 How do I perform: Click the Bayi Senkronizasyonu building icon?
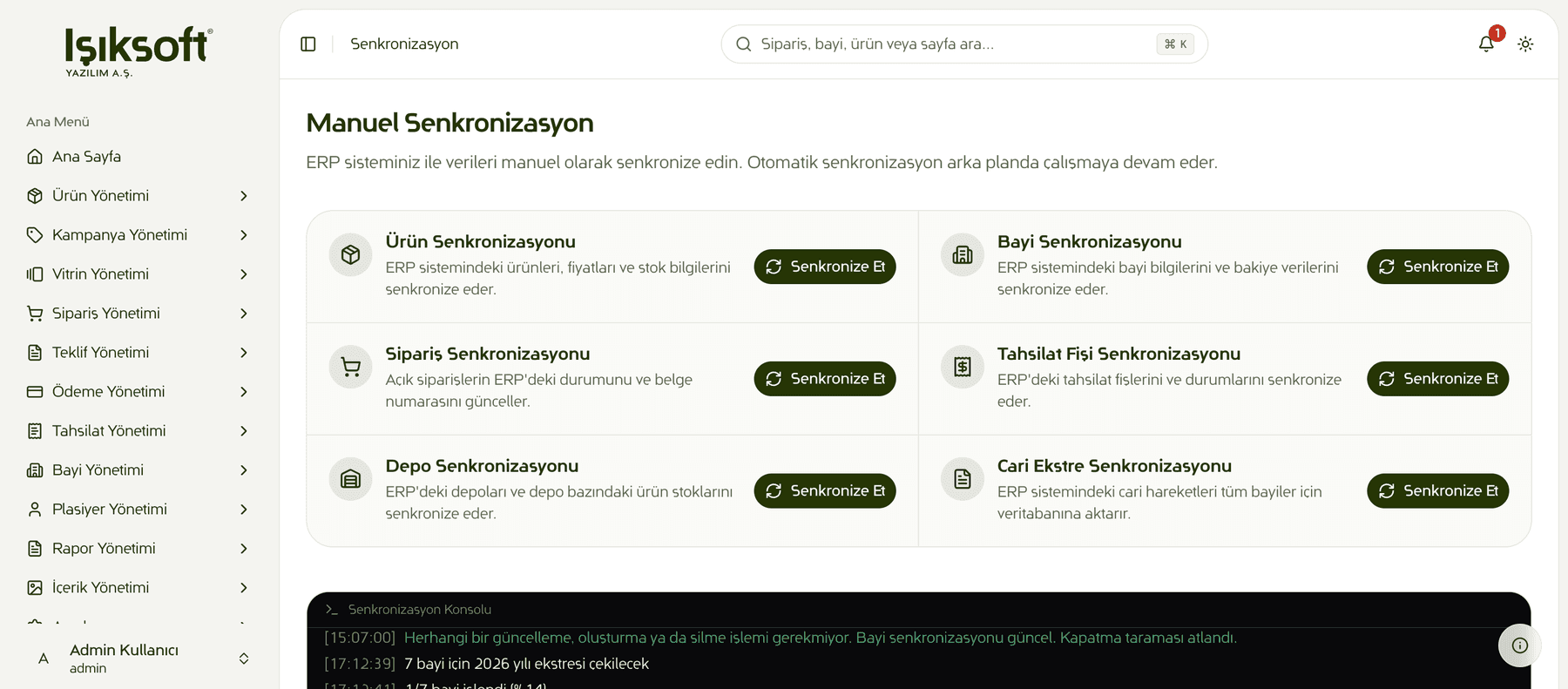tap(963, 254)
